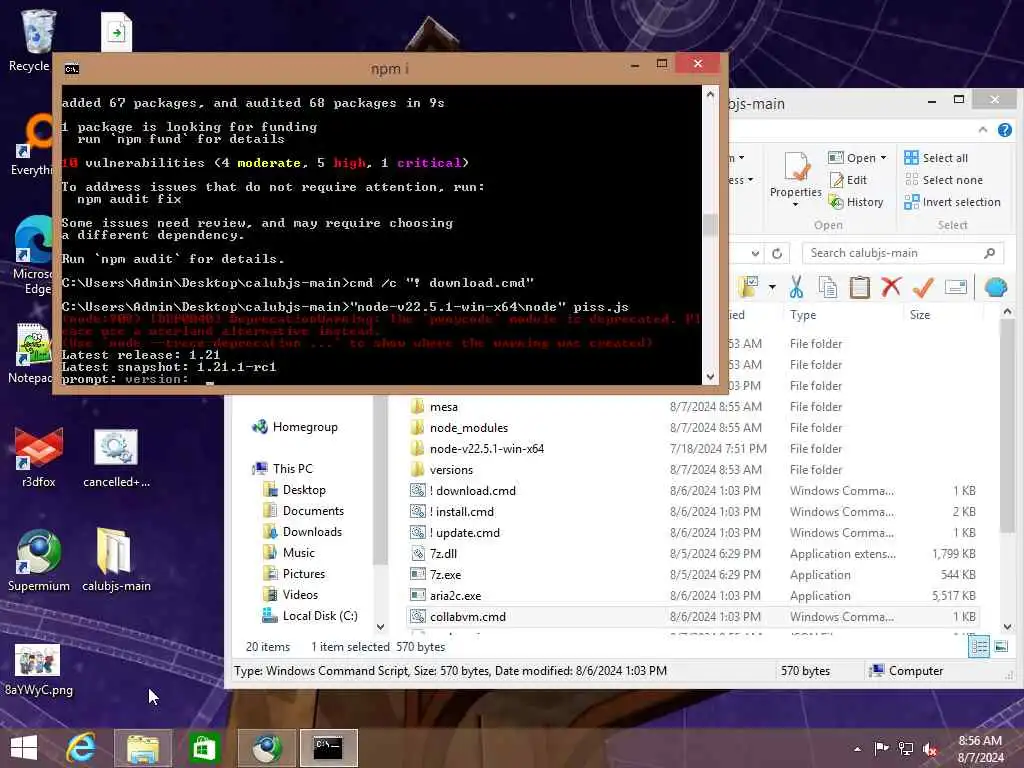Open Desktop in the navigation pane
The width and height of the screenshot is (1024, 768).
(x=295, y=490)
